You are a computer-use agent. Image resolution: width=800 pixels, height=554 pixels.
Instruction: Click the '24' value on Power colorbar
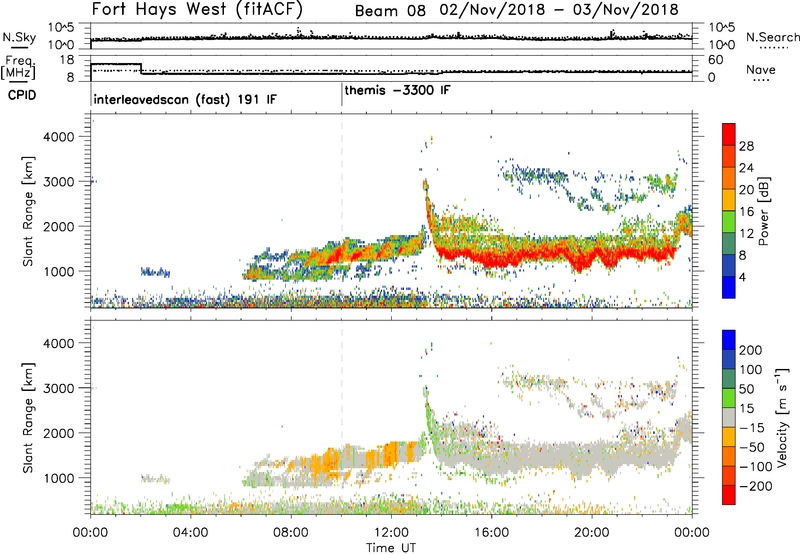[x=746, y=168]
